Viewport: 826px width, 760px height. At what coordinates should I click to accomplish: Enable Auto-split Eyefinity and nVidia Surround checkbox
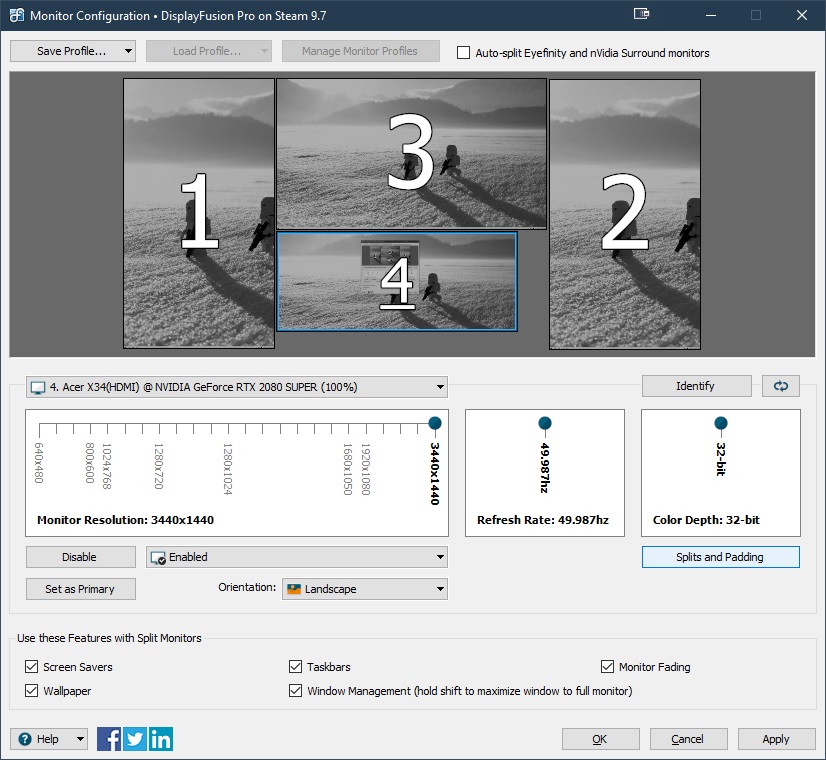463,53
